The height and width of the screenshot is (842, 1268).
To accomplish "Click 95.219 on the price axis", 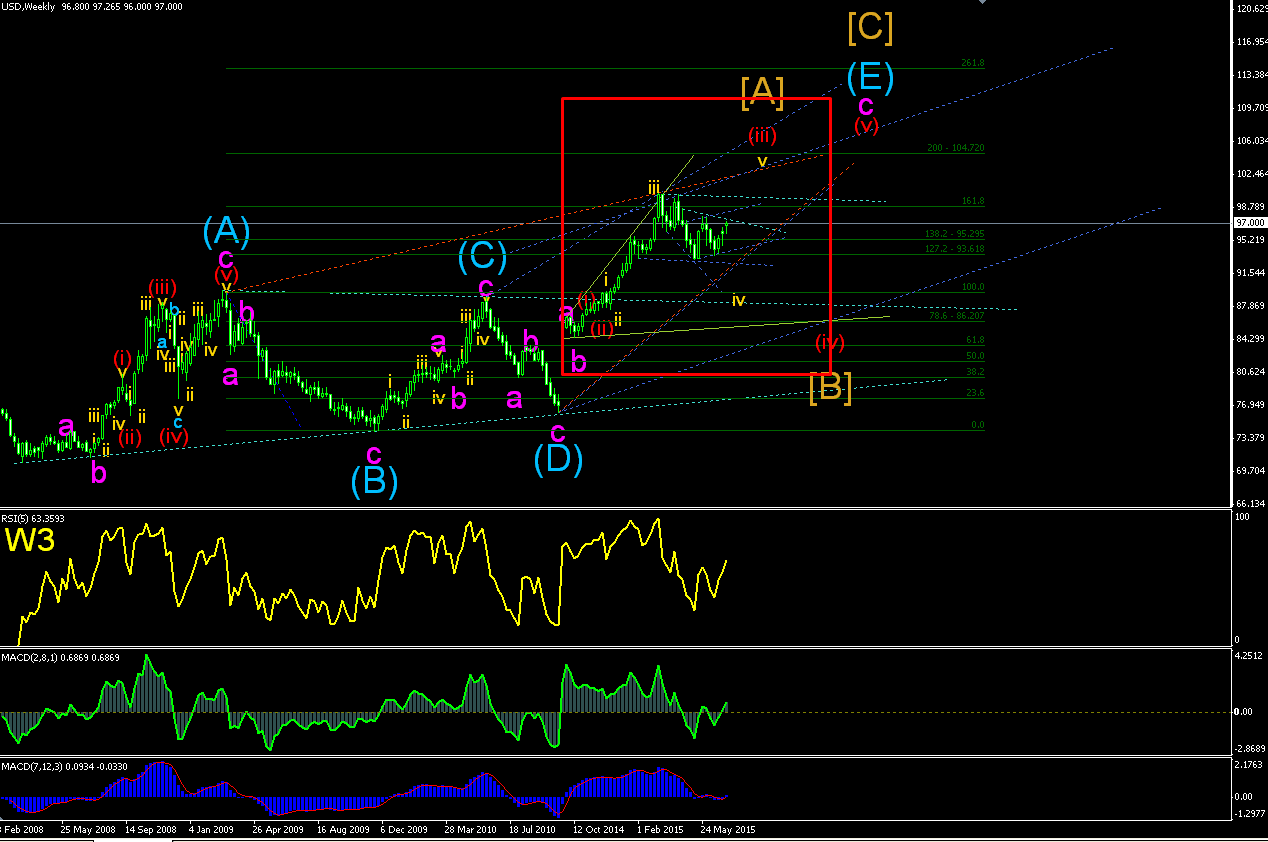I will tap(1250, 240).
